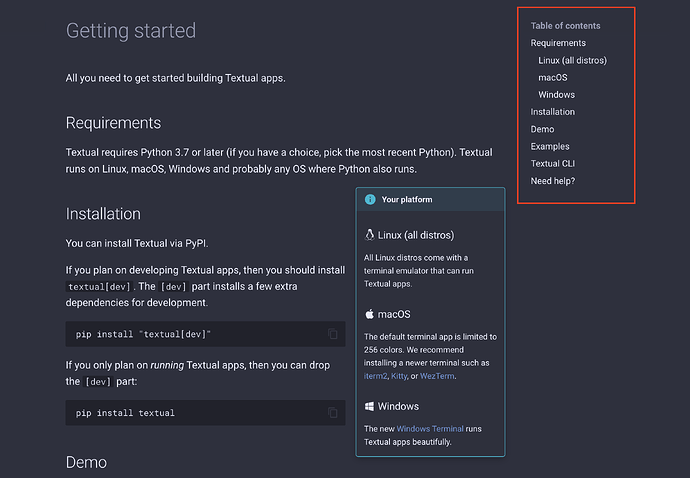Click the info icon beside Your platform
690x478 pixels.
pos(370,199)
